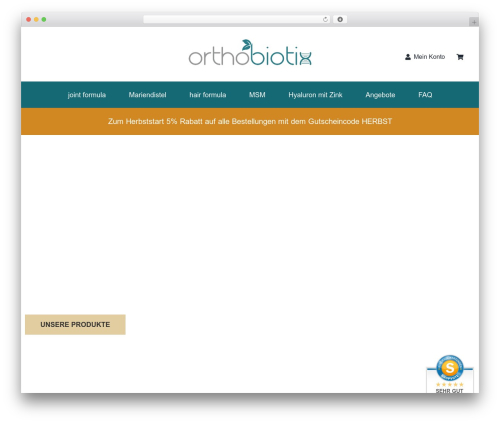Viewport: 500px width, 423px height.
Task: Open the MSM menu item
Action: click(257, 95)
